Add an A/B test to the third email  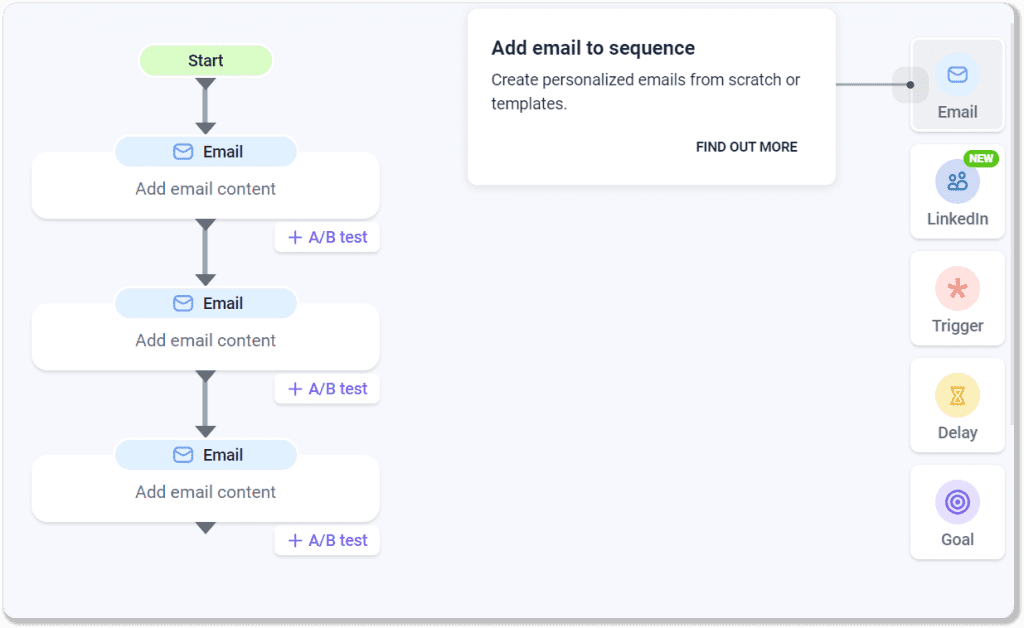(327, 540)
